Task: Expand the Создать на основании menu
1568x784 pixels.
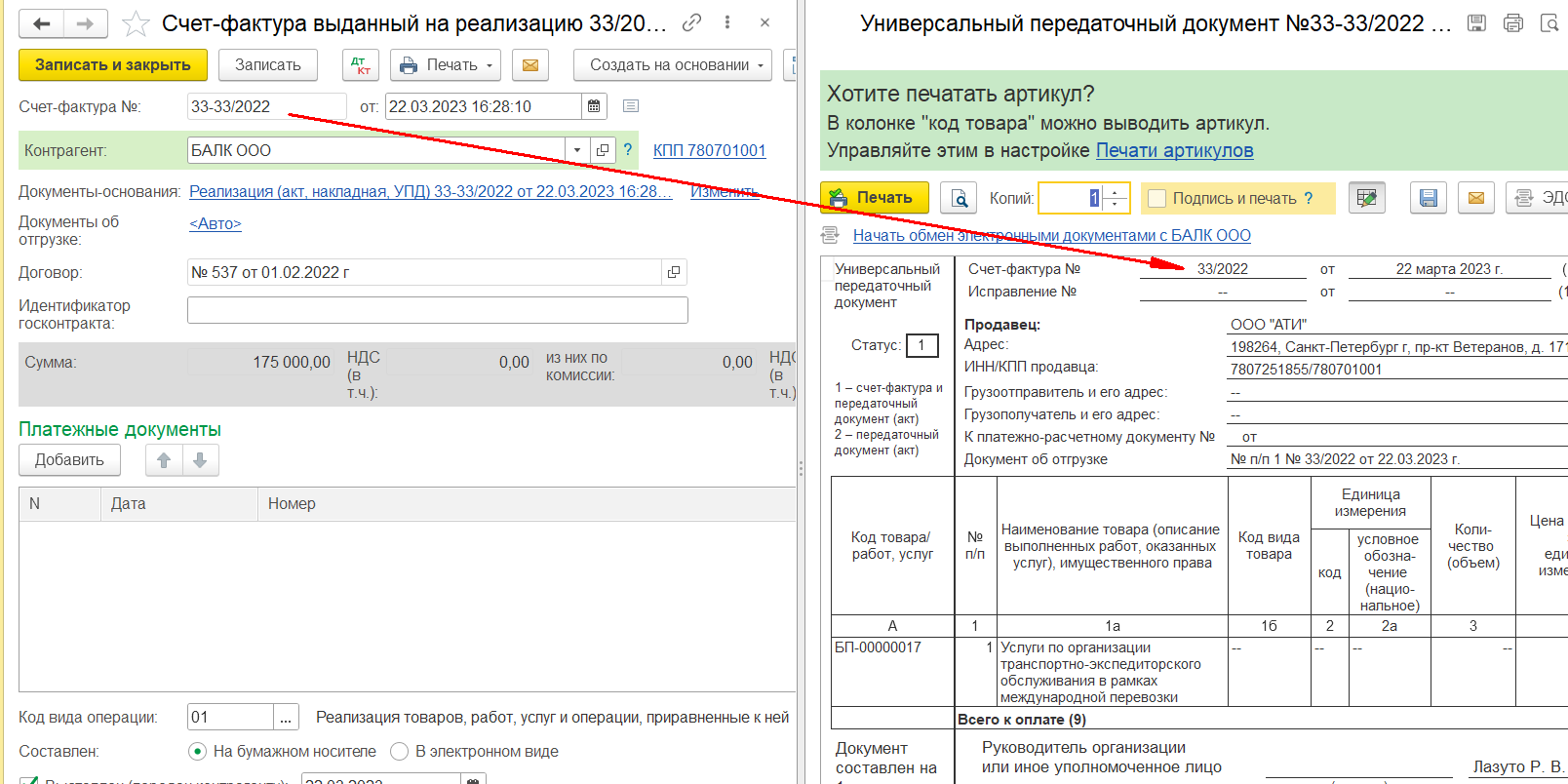Action: [x=673, y=65]
